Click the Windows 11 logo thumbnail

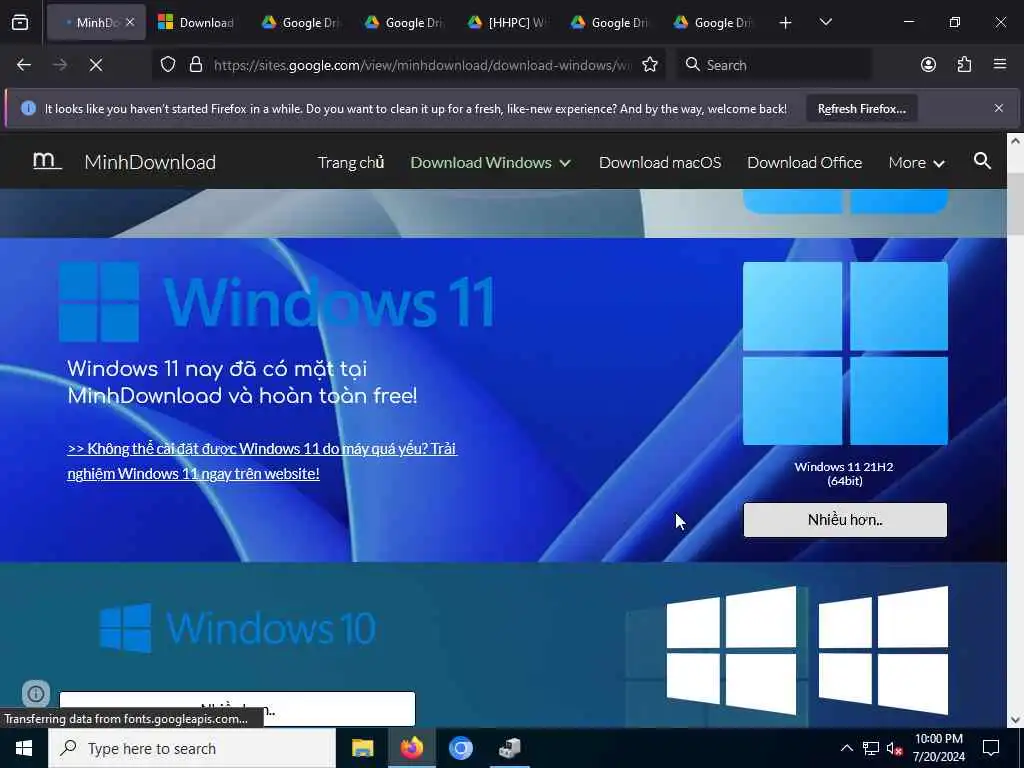(x=845, y=353)
